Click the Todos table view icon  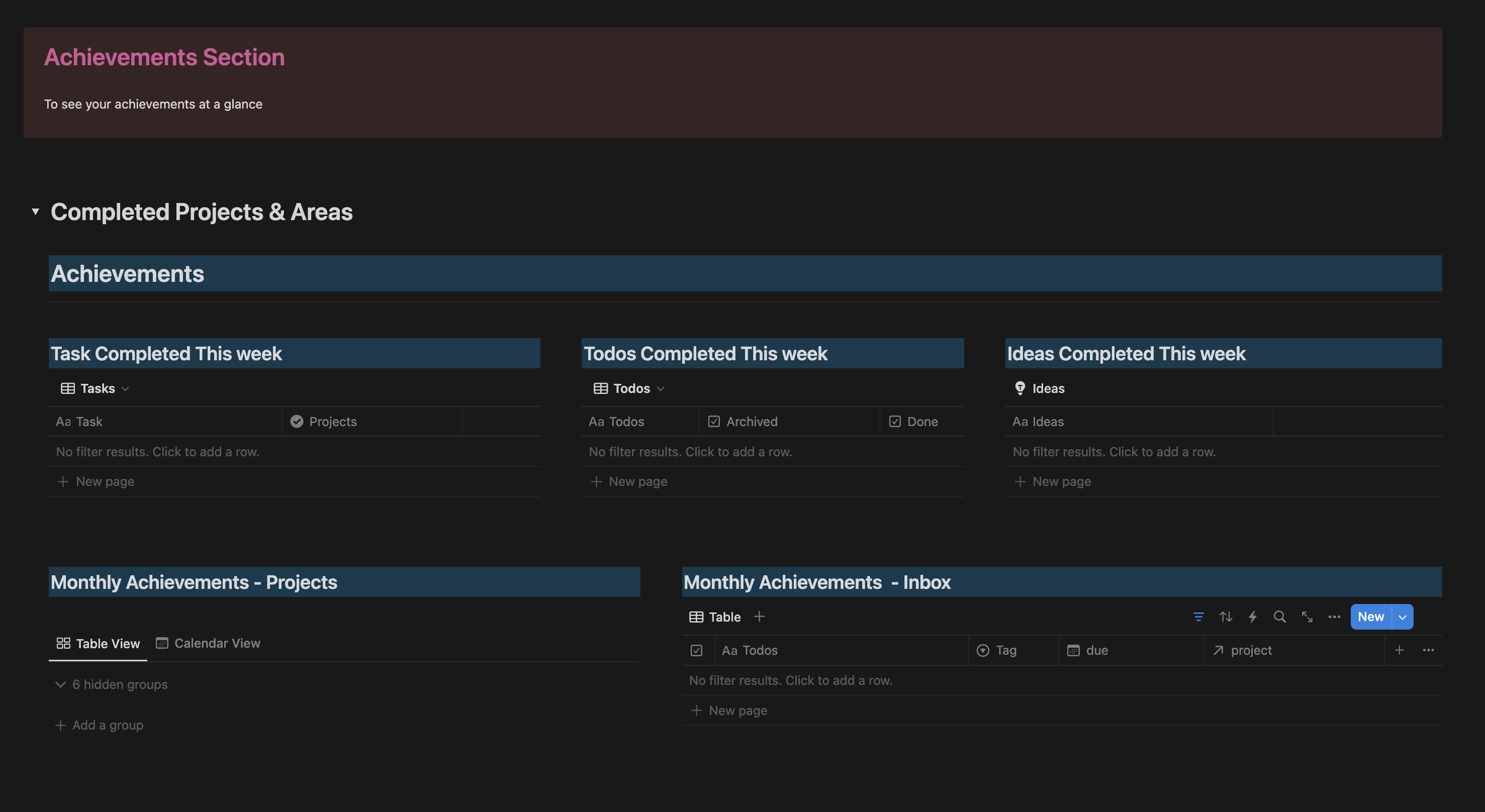pos(601,388)
